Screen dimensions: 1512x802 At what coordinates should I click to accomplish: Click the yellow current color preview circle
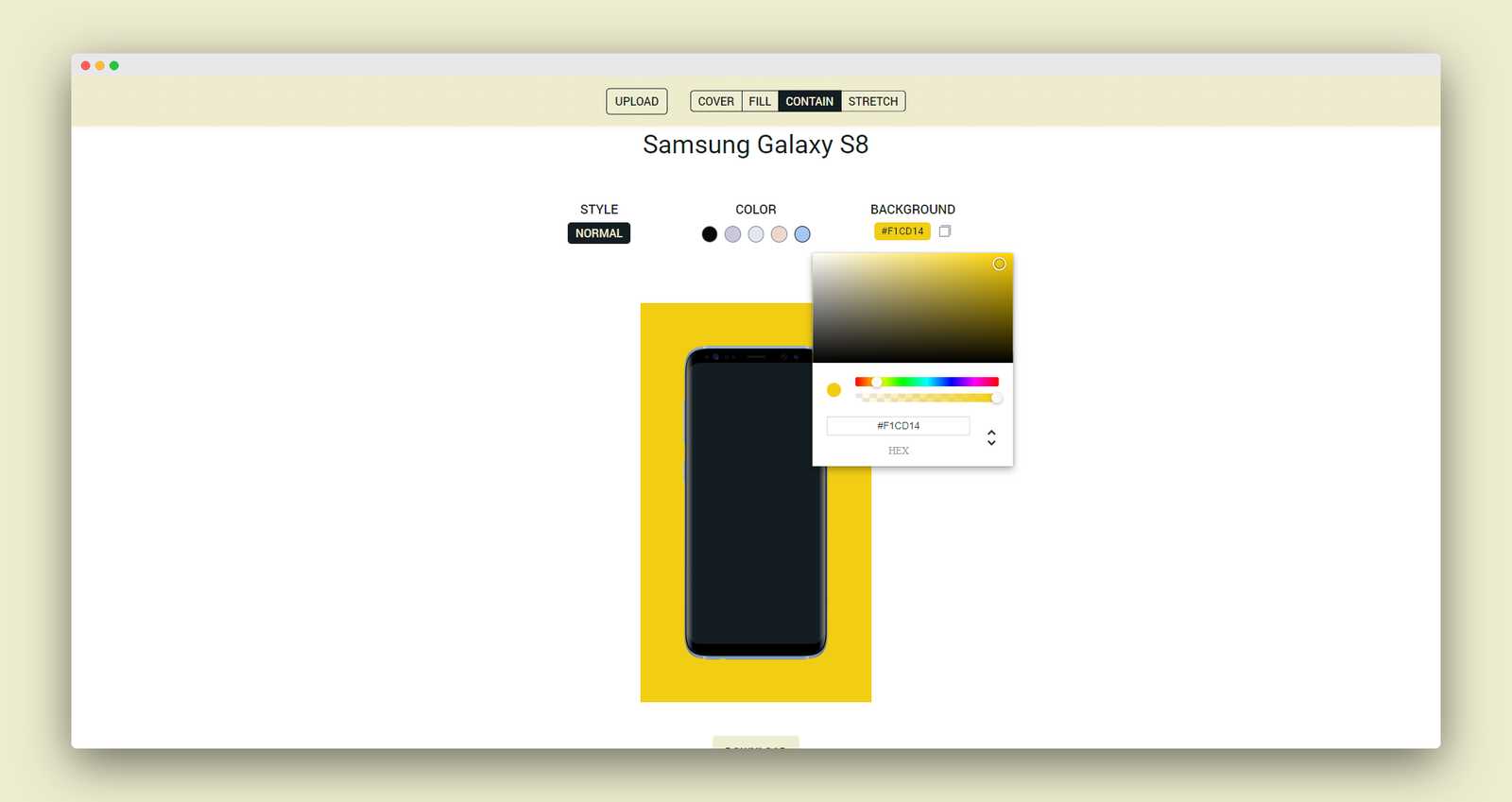[x=833, y=390]
